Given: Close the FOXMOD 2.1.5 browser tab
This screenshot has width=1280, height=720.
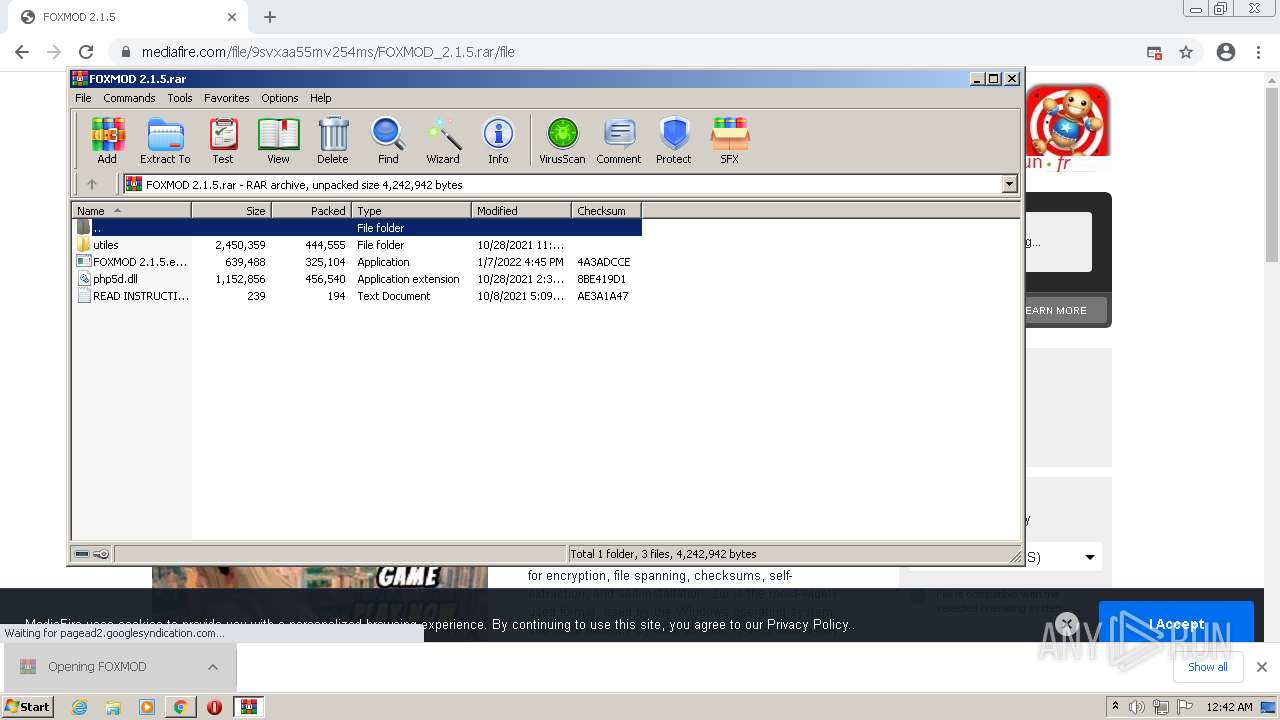Looking at the screenshot, I should [x=232, y=17].
